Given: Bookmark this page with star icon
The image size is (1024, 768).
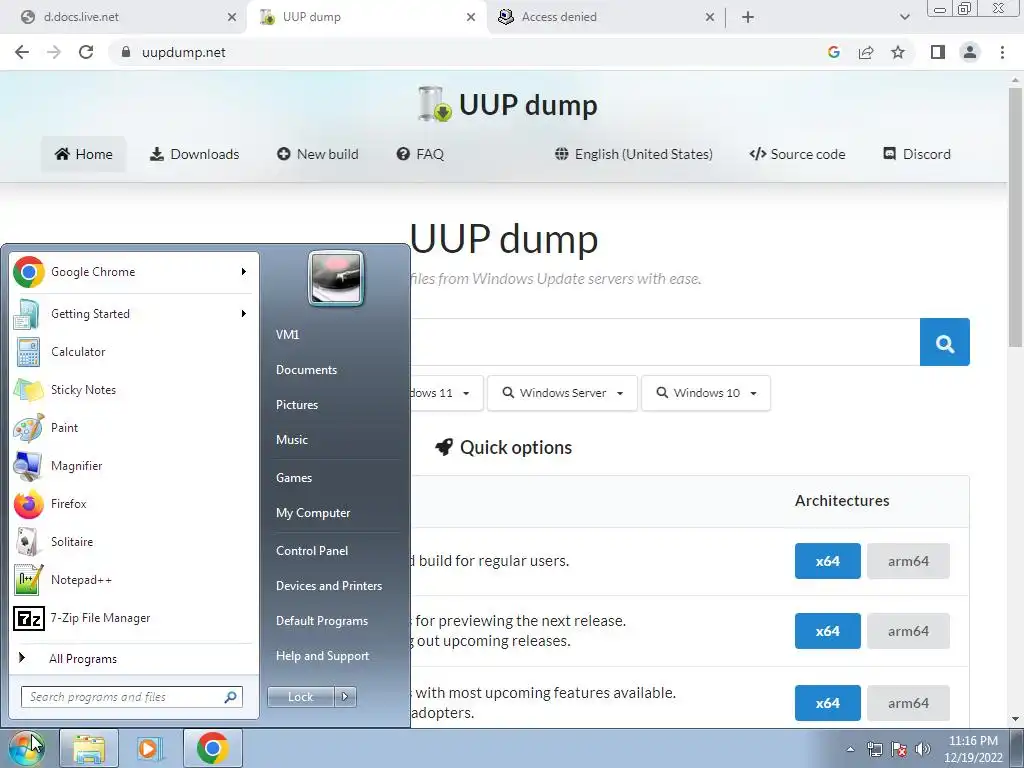Looking at the screenshot, I should pos(898,52).
